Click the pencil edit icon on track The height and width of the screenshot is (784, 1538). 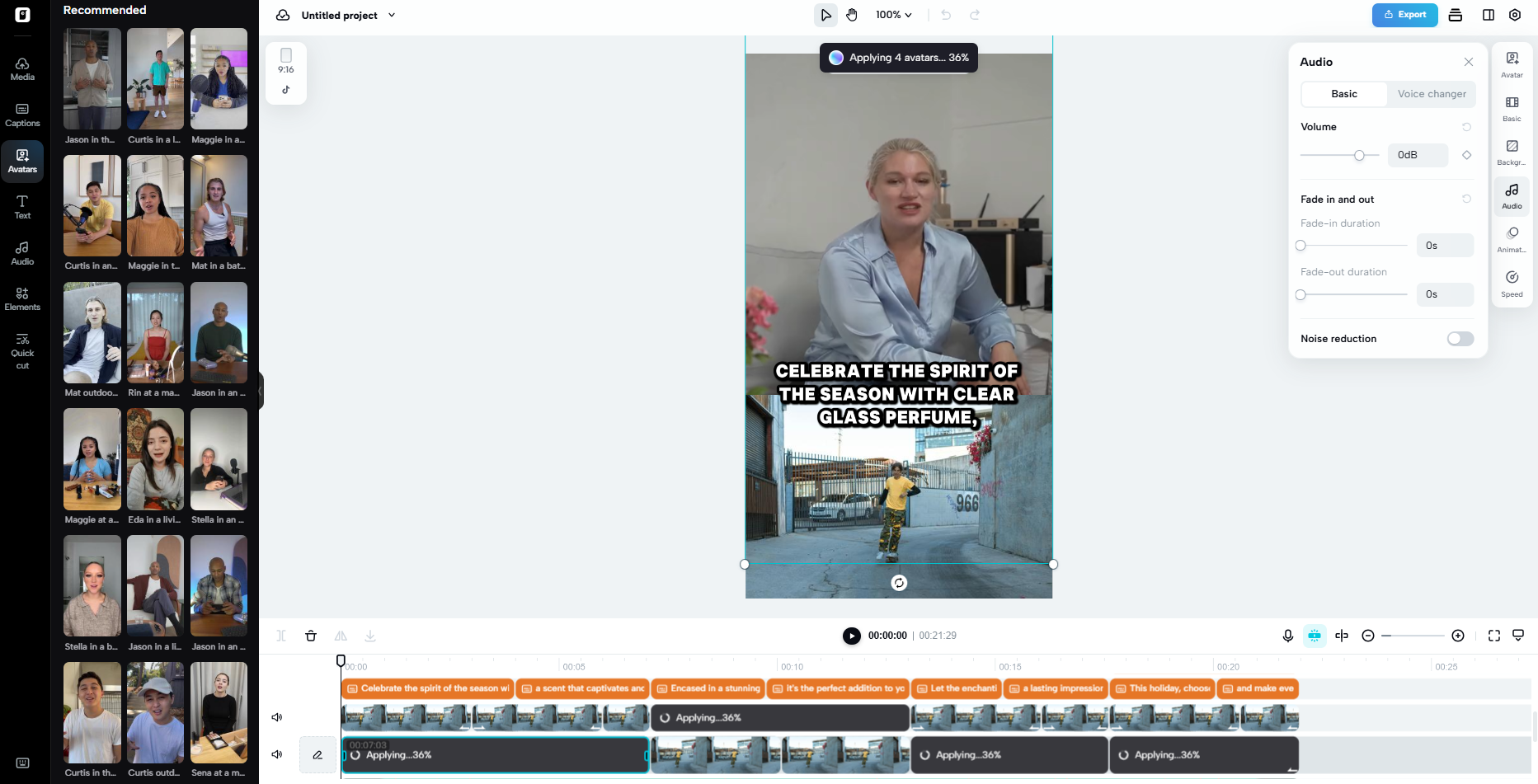coord(317,754)
